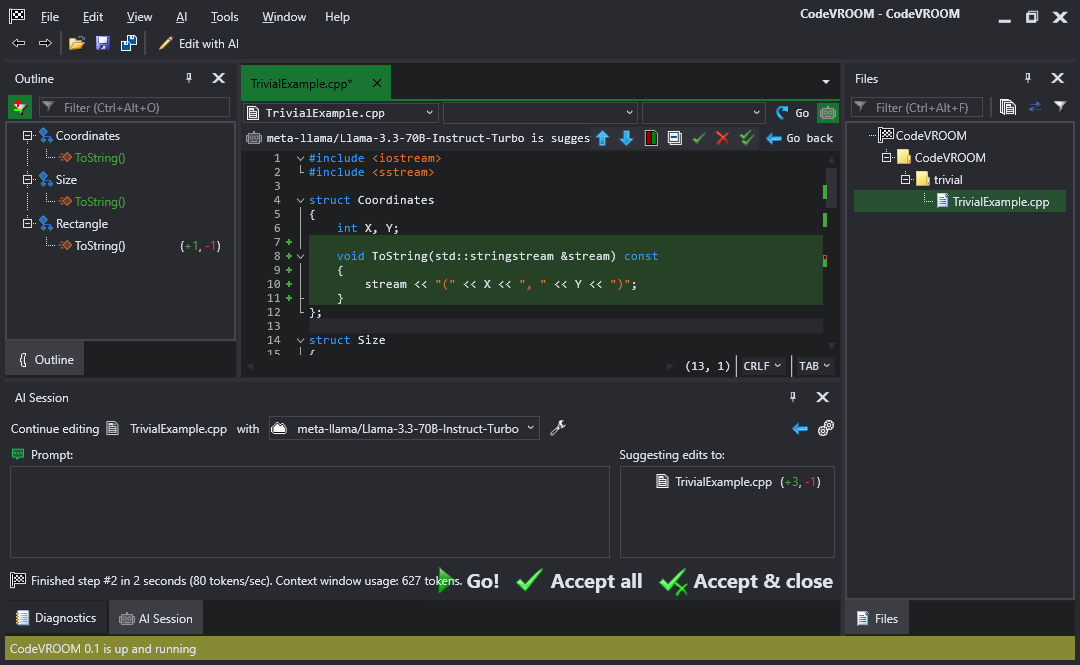Toggle the green AI robot button

pyautogui.click(x=827, y=112)
